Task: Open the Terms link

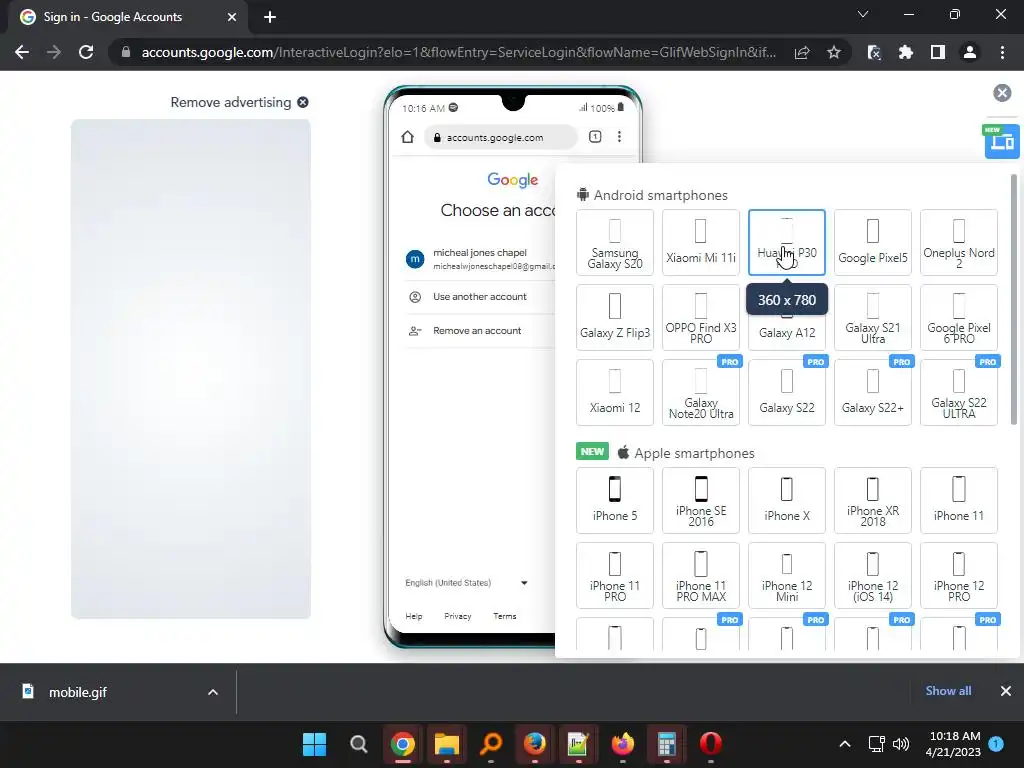Action: tap(505, 616)
